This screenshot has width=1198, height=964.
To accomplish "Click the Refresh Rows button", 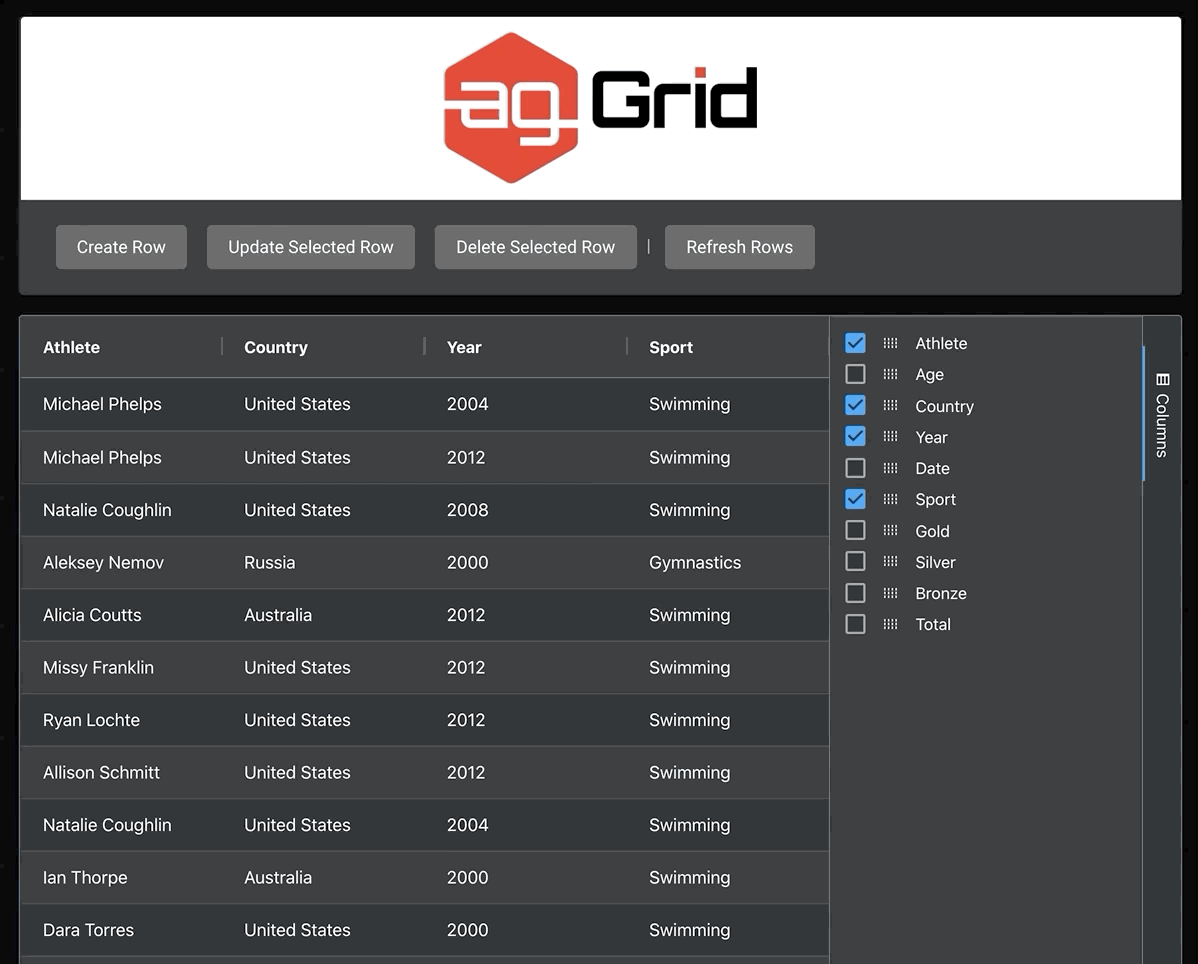I will pos(740,247).
